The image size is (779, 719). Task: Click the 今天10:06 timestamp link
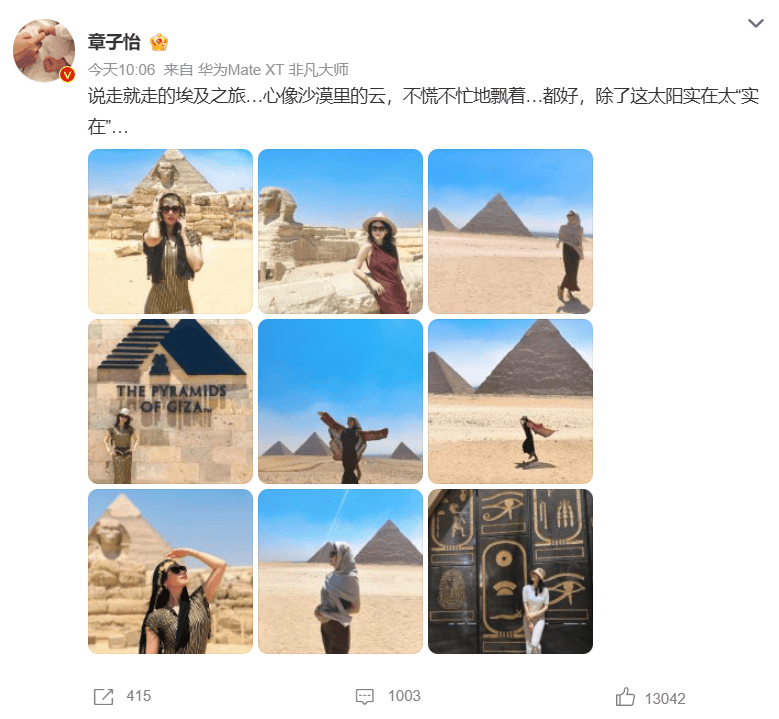click(122, 70)
